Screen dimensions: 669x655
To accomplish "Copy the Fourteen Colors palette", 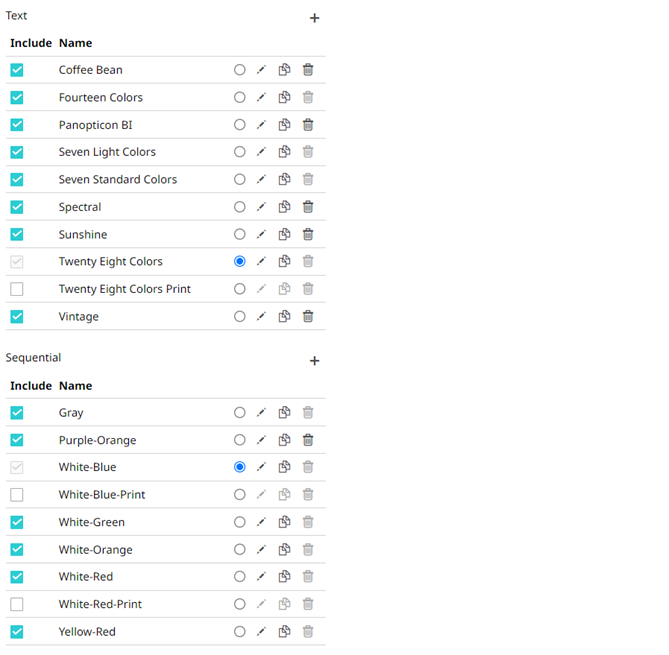I will 285,97.
